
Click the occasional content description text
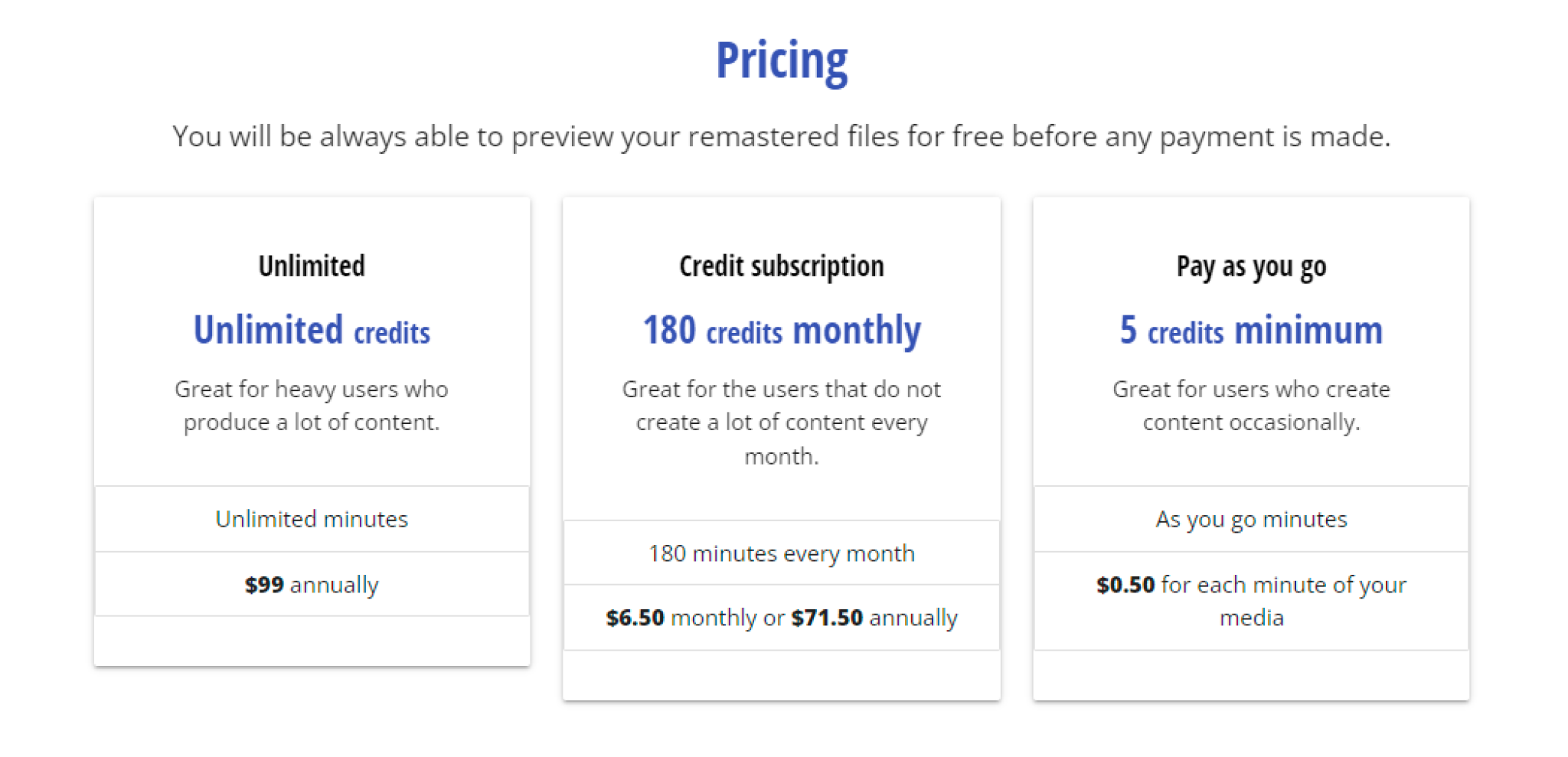[x=1252, y=406]
